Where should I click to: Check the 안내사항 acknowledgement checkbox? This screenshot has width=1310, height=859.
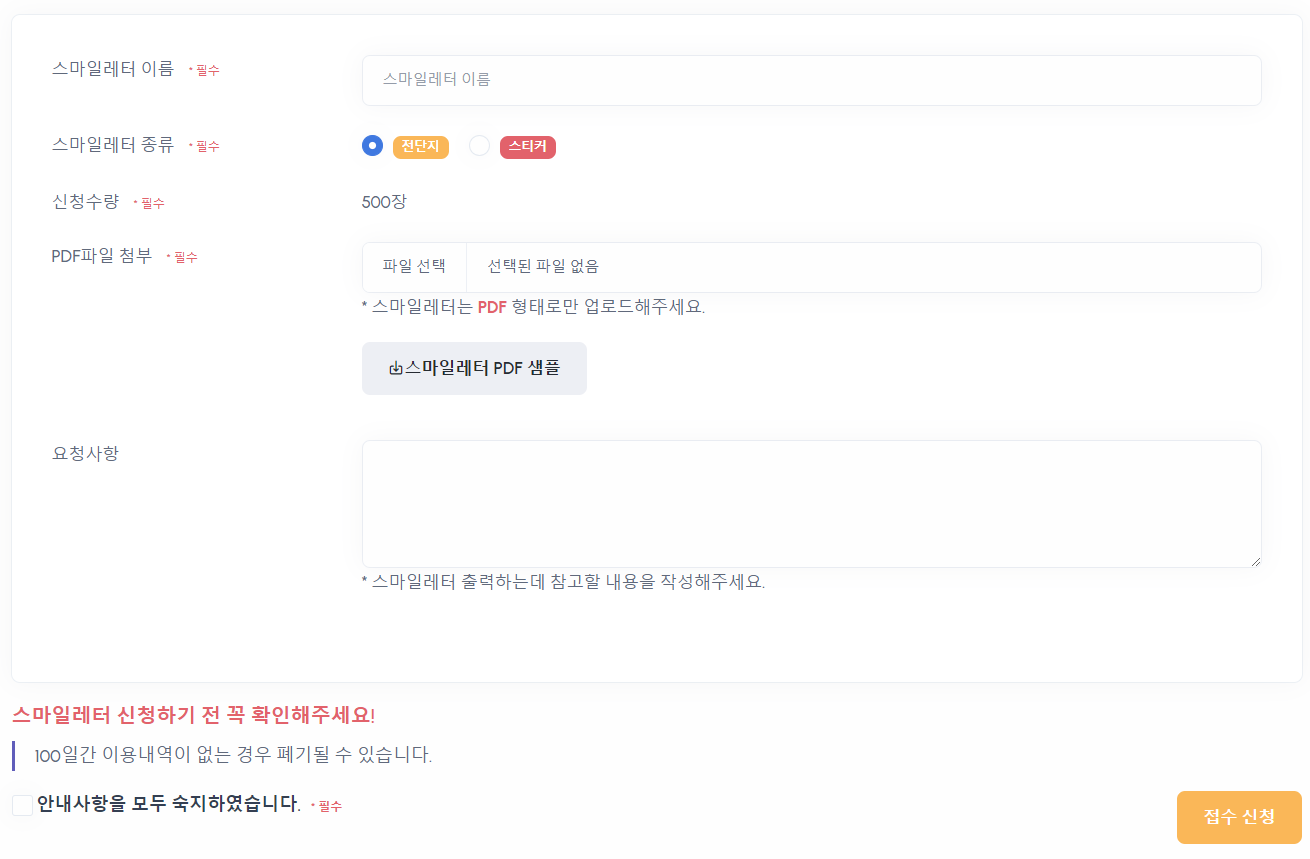tap(22, 805)
